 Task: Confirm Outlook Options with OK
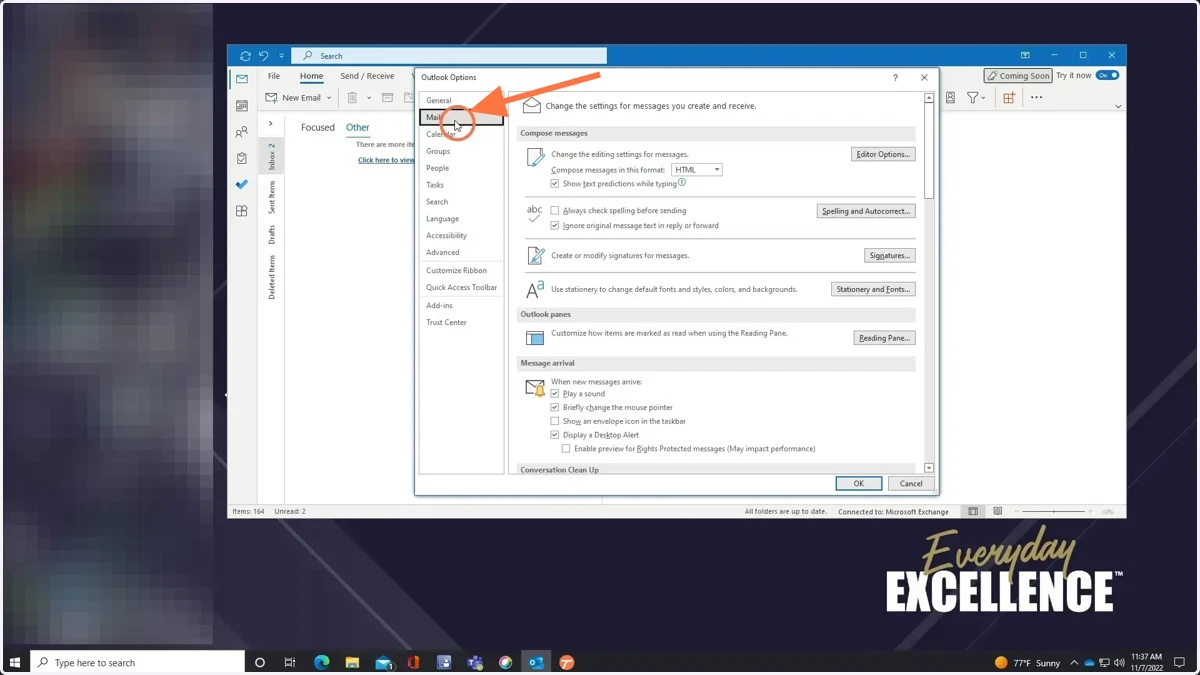(x=858, y=483)
